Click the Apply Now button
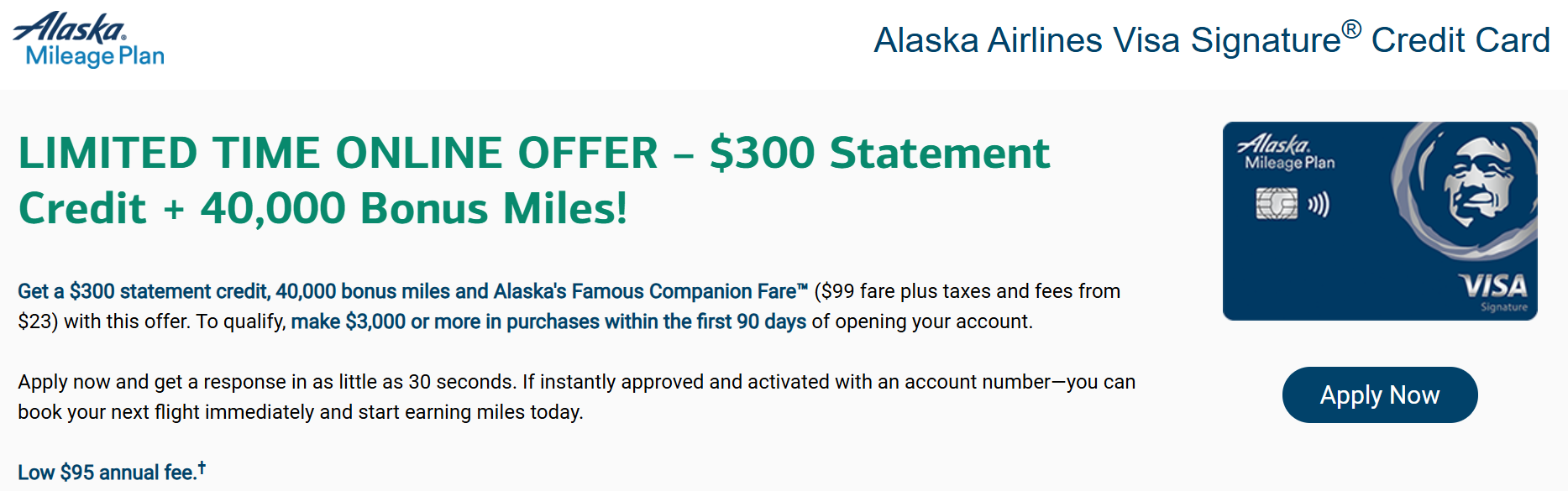This screenshot has width=1568, height=491. click(1379, 394)
